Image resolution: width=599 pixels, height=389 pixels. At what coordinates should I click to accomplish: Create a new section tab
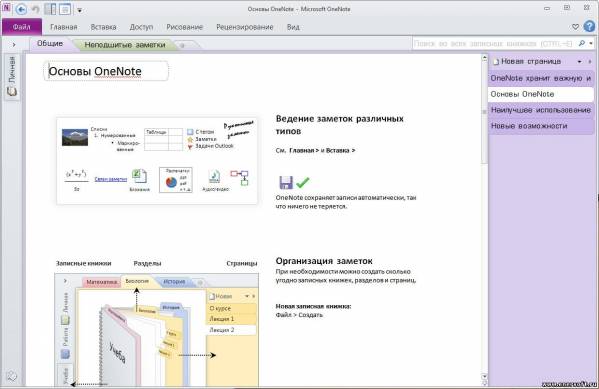point(182,45)
